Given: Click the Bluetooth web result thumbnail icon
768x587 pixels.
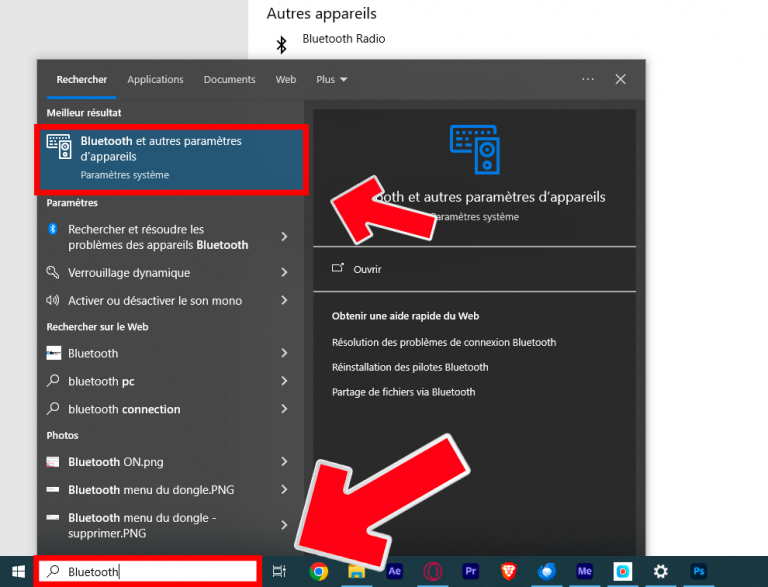Looking at the screenshot, I should point(53,353).
